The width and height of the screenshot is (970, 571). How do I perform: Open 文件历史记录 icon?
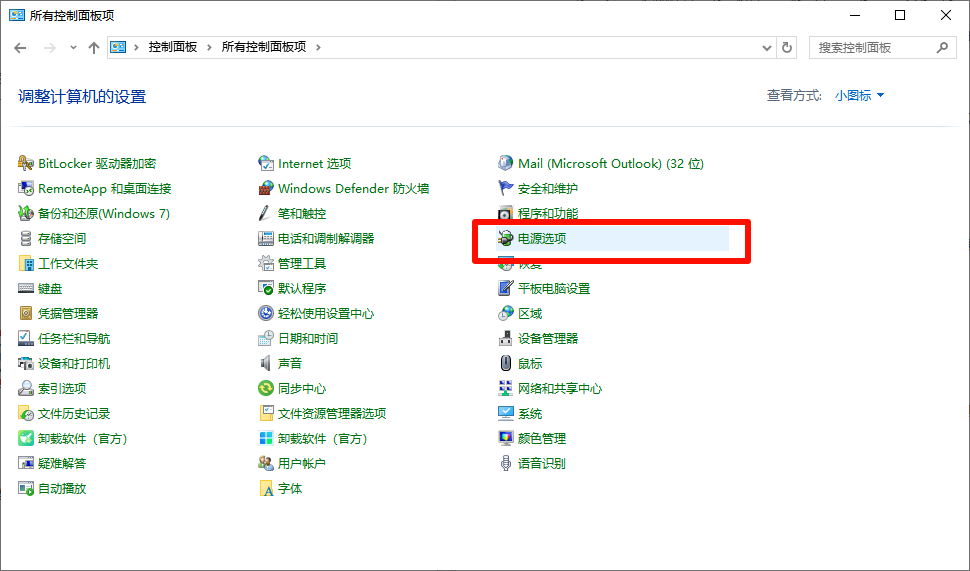pos(25,413)
